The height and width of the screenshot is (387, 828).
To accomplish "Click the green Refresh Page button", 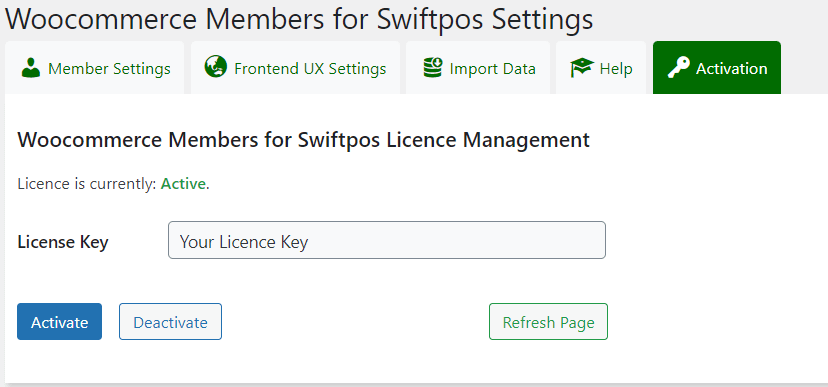I will point(548,322).
